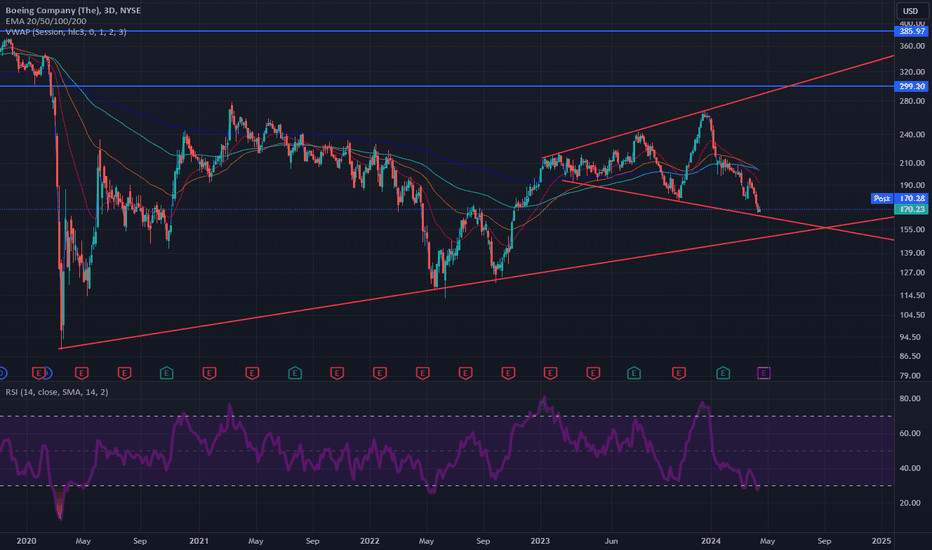Click the 385.97 horizontal line price label
This screenshot has width=932, height=550.
pyautogui.click(x=912, y=31)
